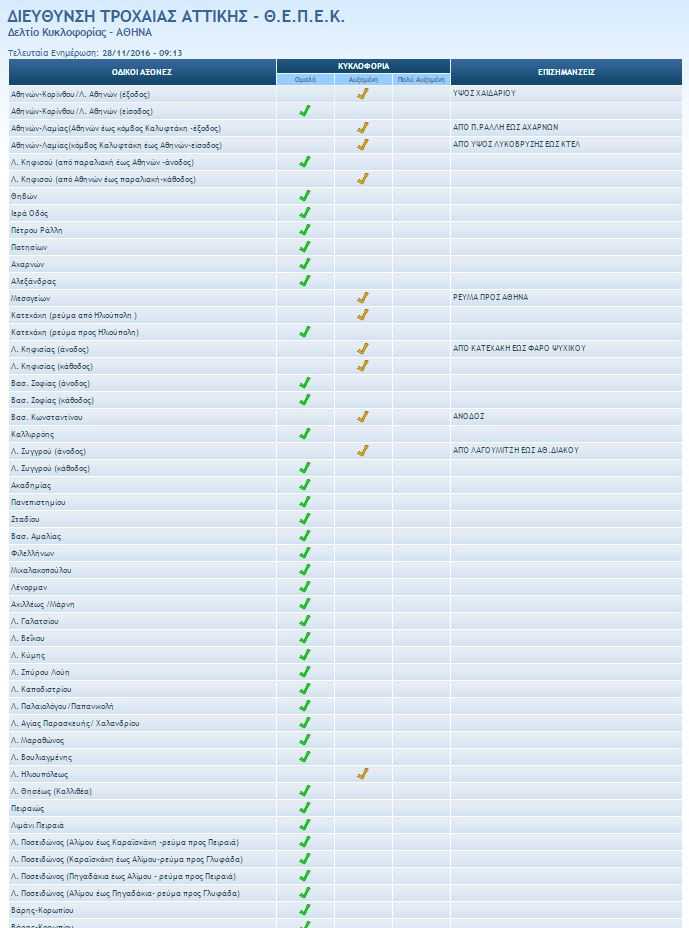Click the Πατησίων road name
The image size is (689, 928).
tap(29, 247)
